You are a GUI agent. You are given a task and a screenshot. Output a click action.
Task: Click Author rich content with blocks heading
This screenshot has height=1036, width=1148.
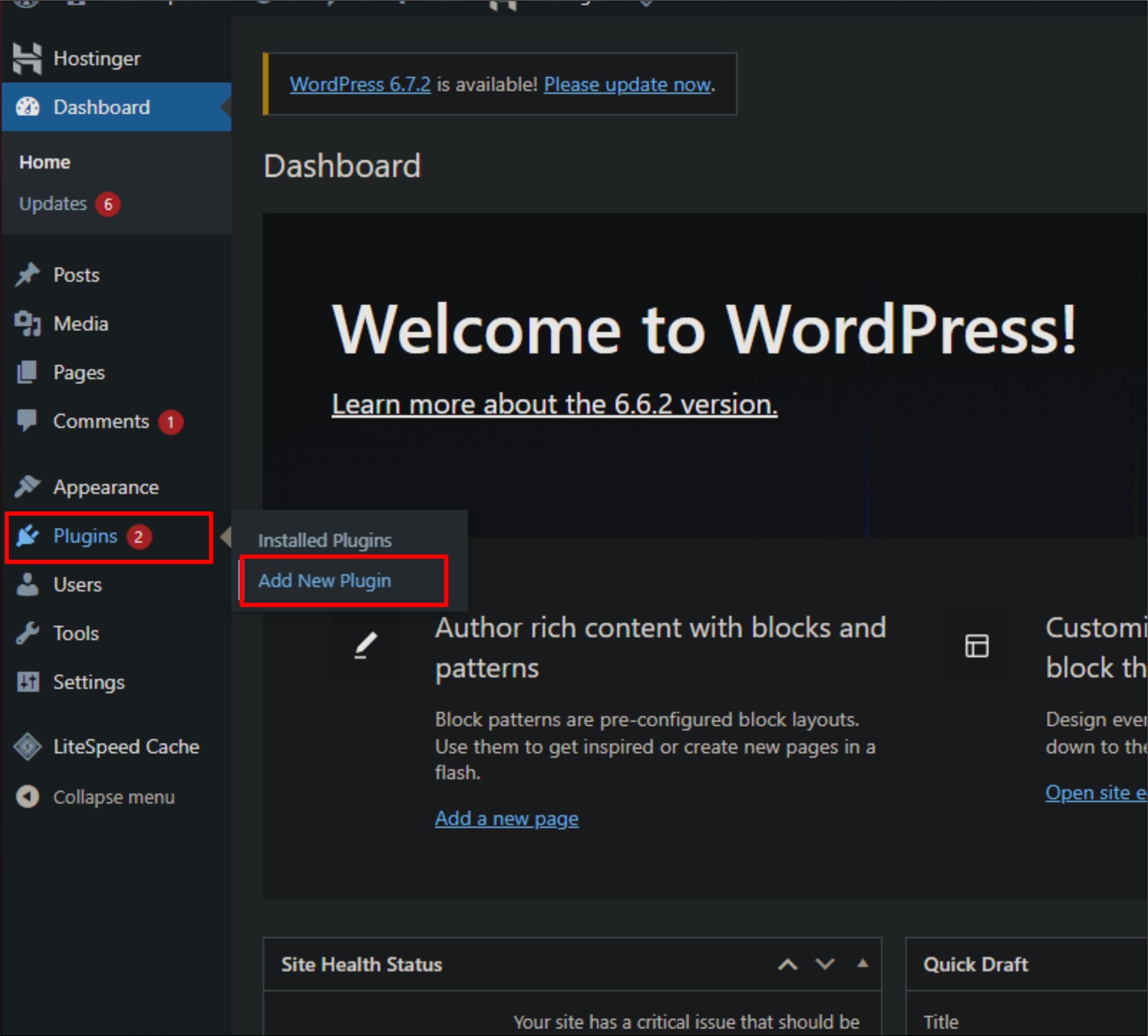661,648
